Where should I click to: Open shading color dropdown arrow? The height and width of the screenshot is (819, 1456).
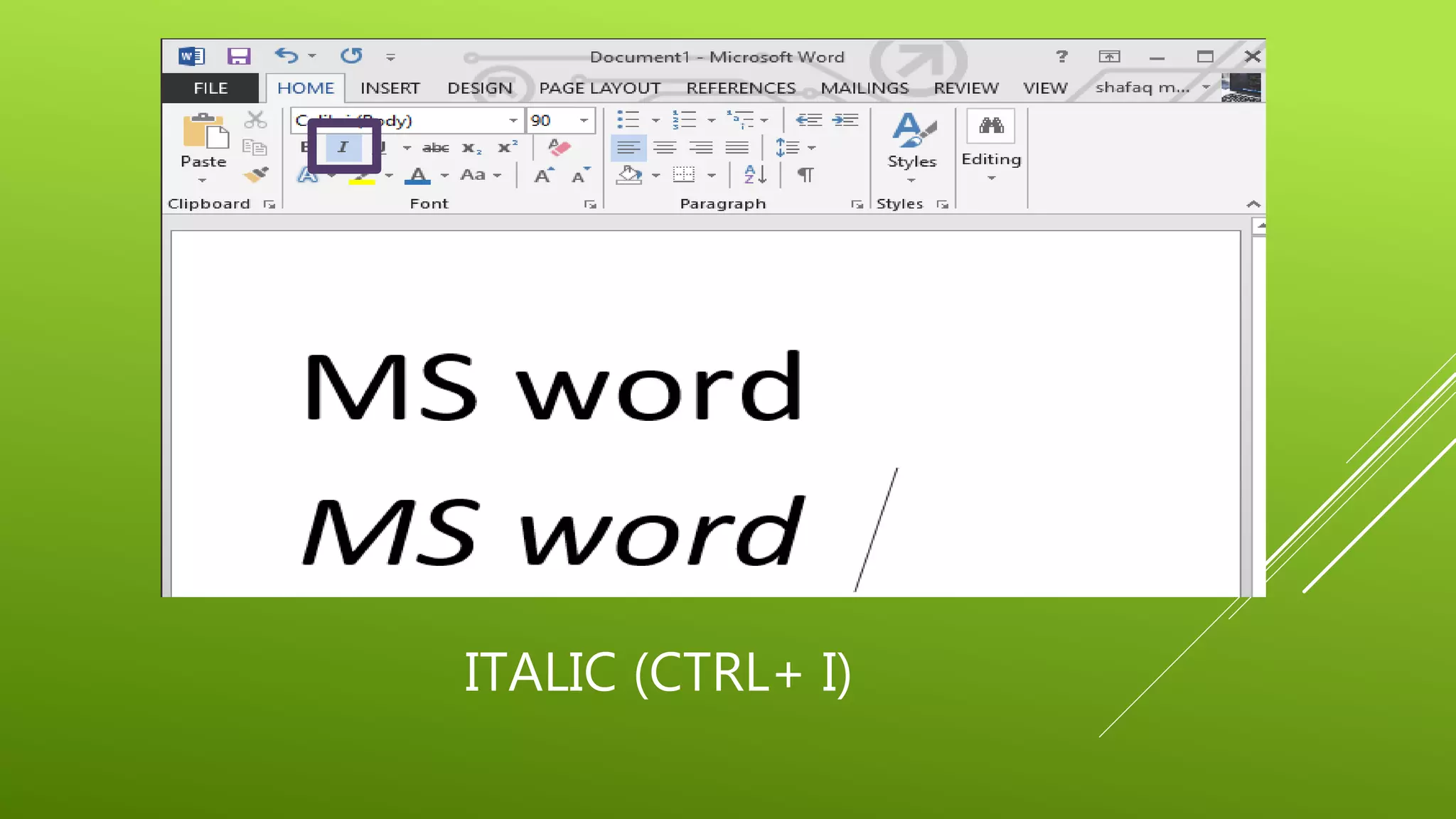coord(656,176)
